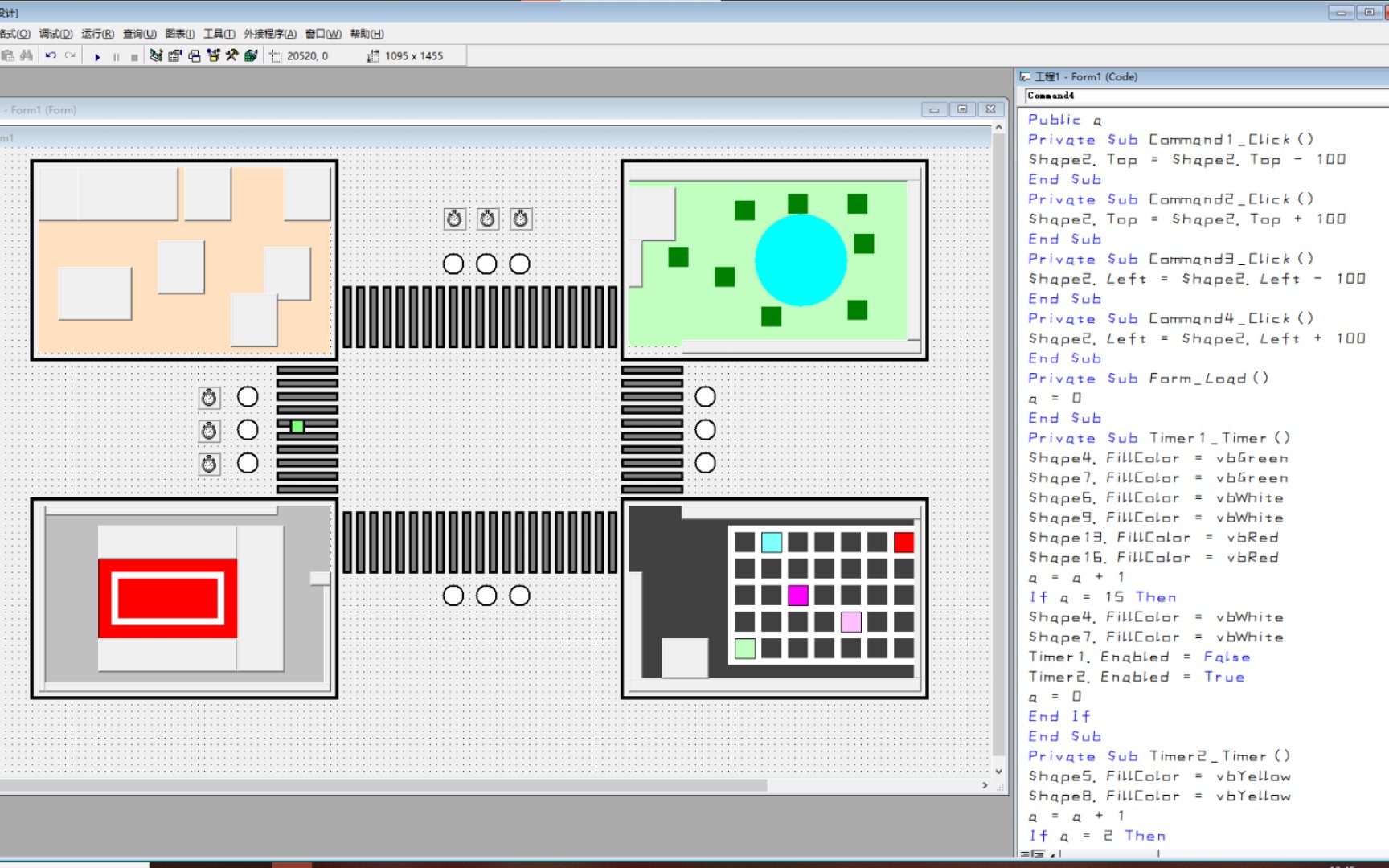The width and height of the screenshot is (1389, 868).
Task: Open the Properties Window toolbar icon
Action: [174, 55]
